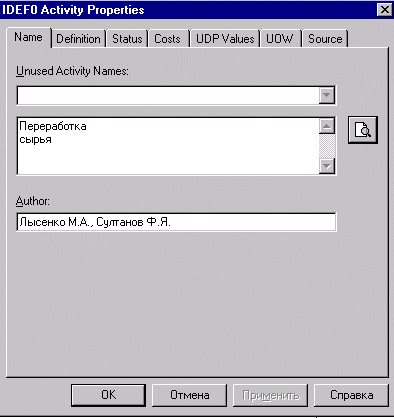Select the UOW tab
Viewport: 394px width, 418px height.
[x=280, y=39]
